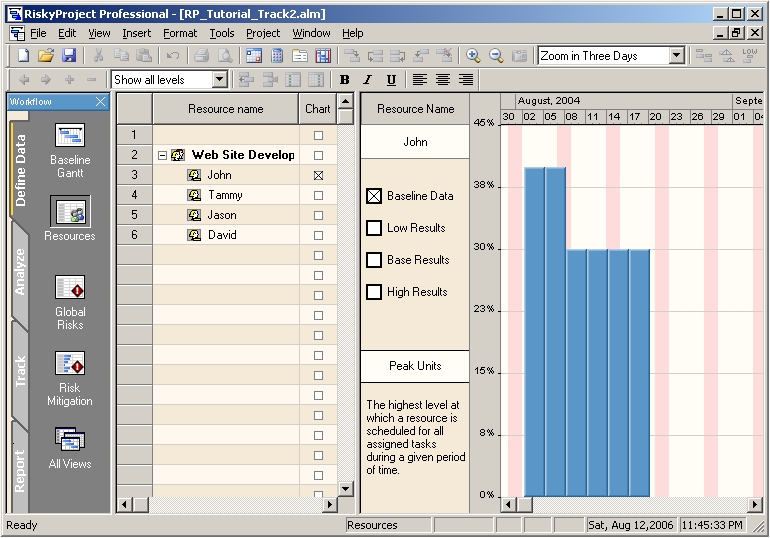Click the Resource name column header
The height and width of the screenshot is (538, 770).
click(226, 109)
